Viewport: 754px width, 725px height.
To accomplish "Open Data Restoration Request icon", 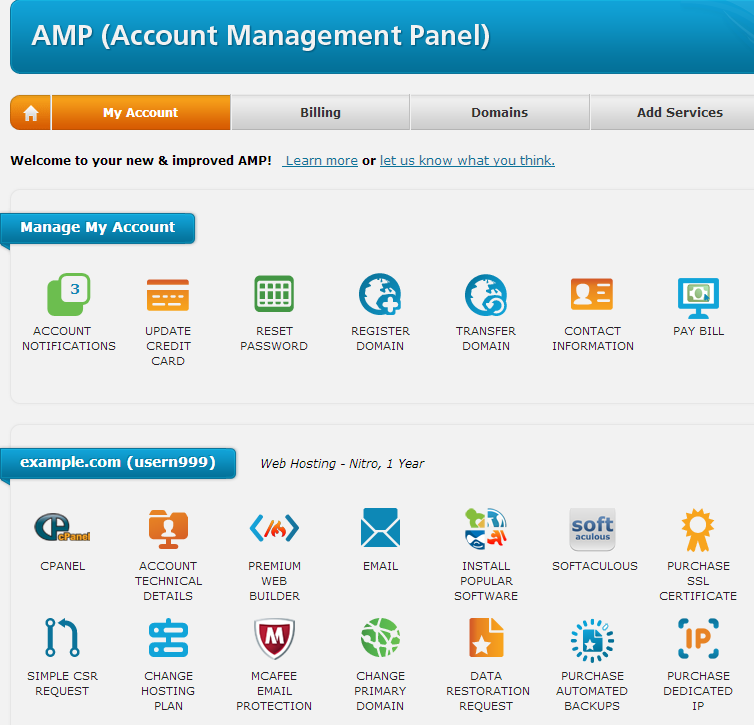I will click(486, 639).
